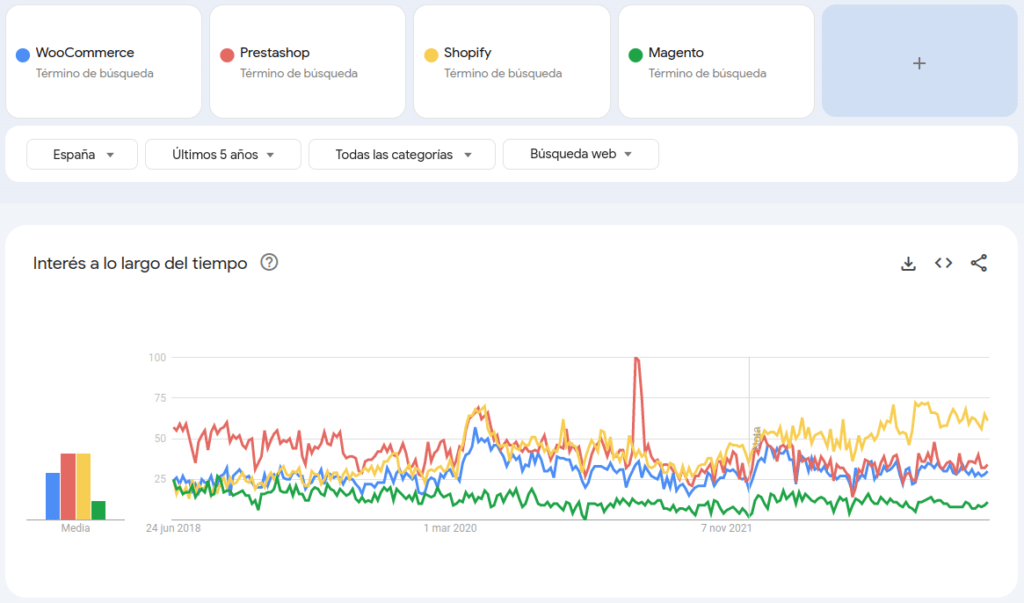Click the red Prestashop peak at 100
This screenshot has height=603, width=1024.
point(637,358)
